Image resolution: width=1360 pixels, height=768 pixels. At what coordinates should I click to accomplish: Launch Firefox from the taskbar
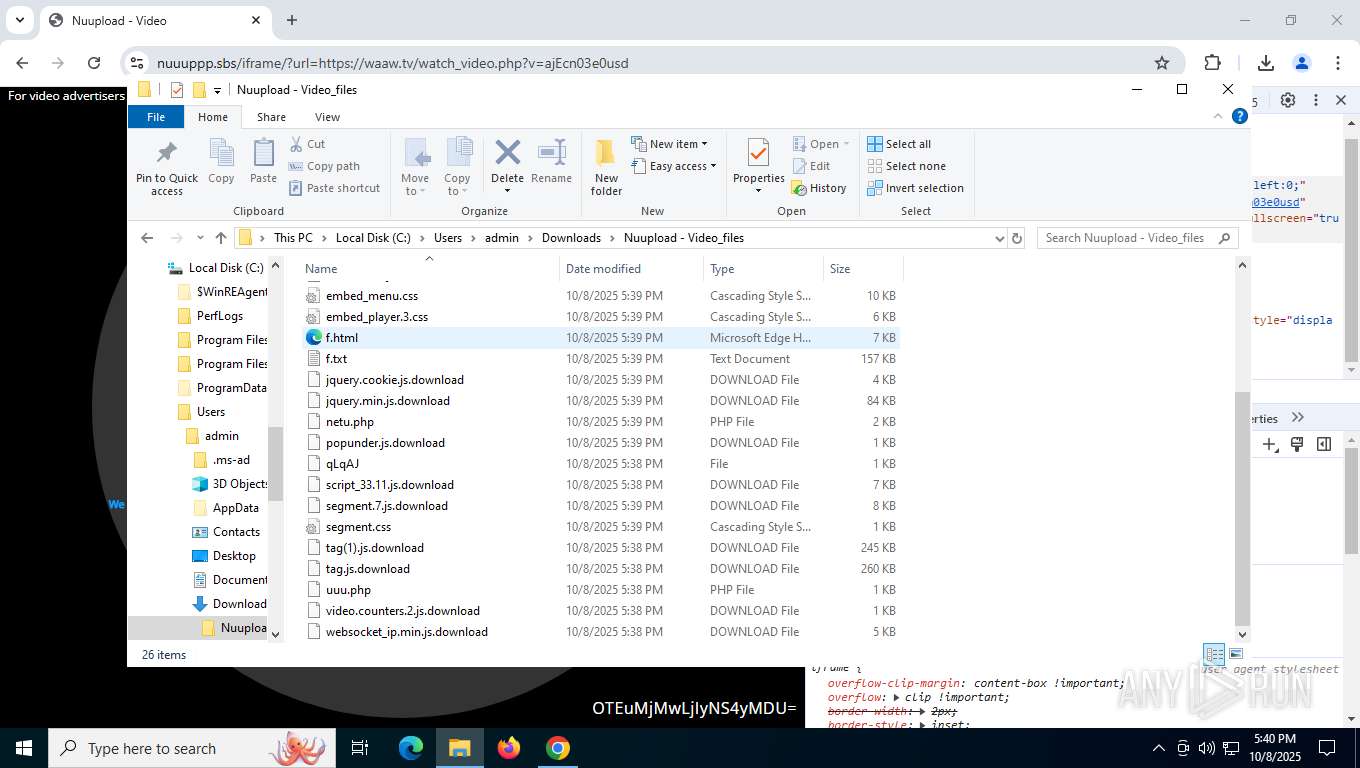[509, 748]
